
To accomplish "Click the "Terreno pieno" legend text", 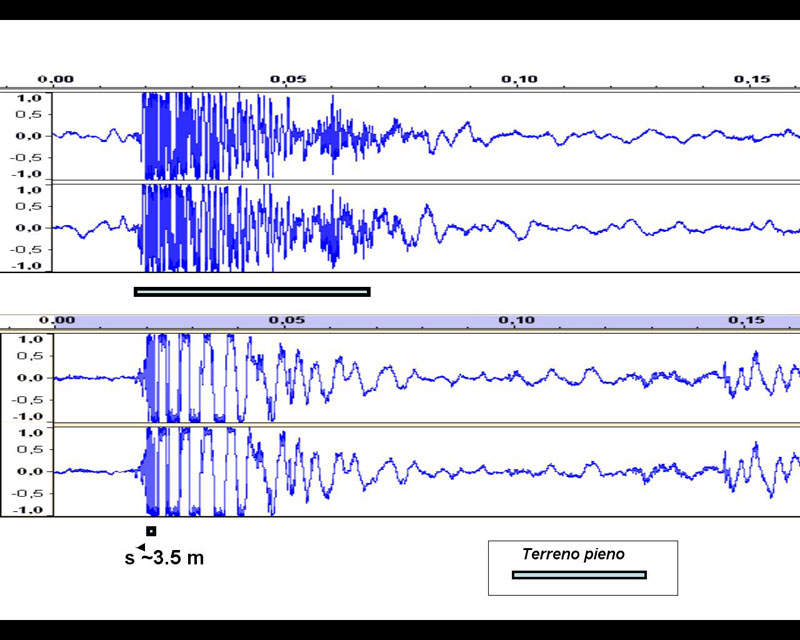I will coord(573,554).
